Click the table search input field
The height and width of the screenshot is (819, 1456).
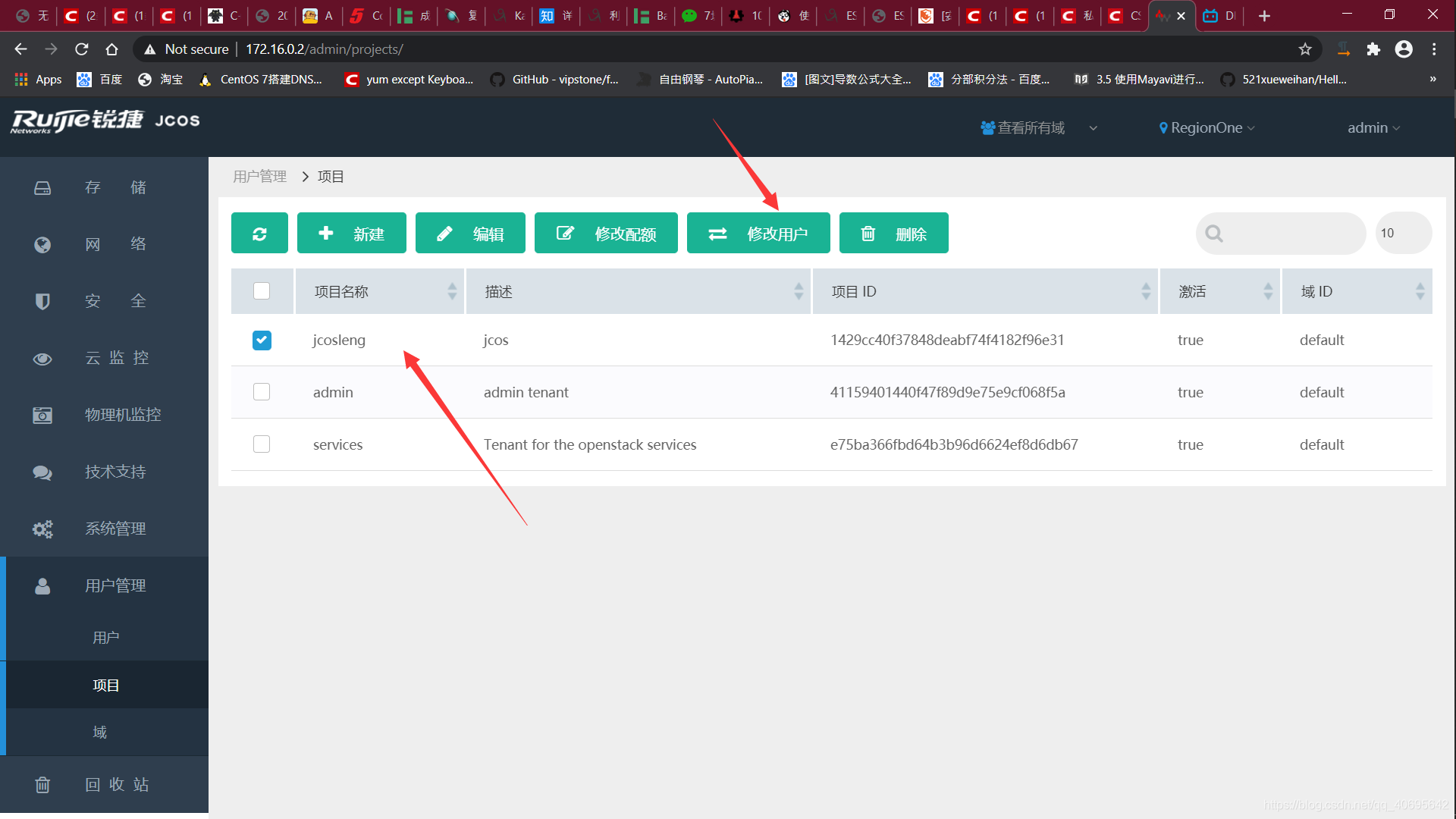click(1281, 234)
